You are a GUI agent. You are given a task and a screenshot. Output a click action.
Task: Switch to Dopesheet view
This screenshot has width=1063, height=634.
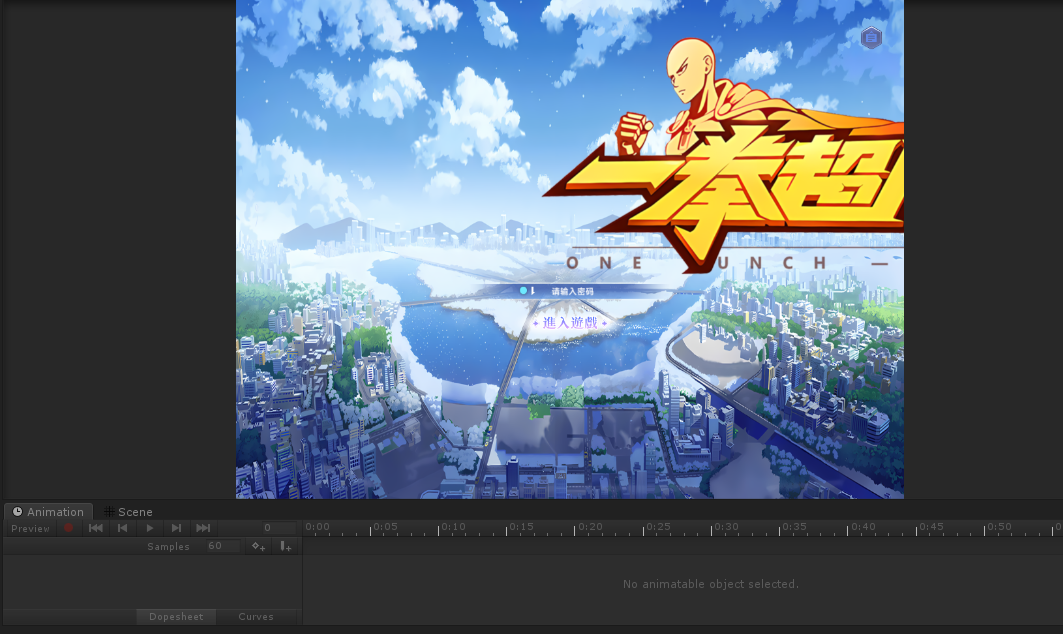(x=176, y=617)
